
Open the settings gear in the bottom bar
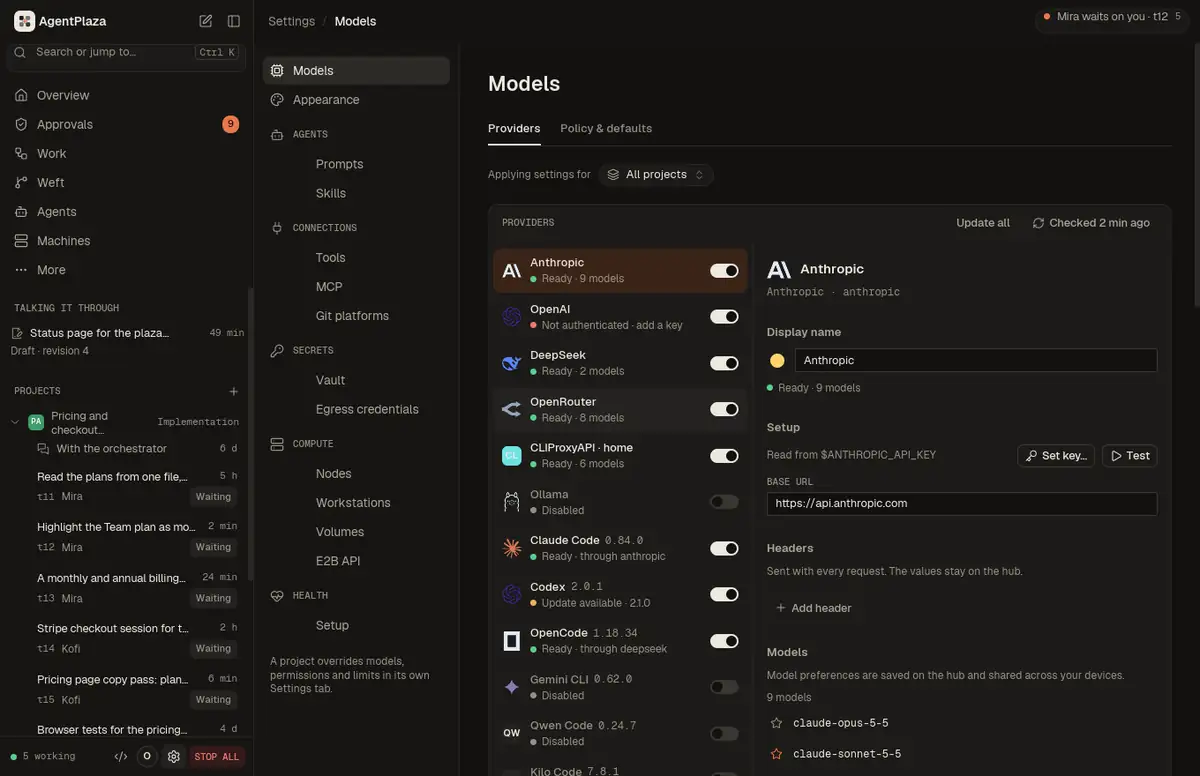[174, 757]
